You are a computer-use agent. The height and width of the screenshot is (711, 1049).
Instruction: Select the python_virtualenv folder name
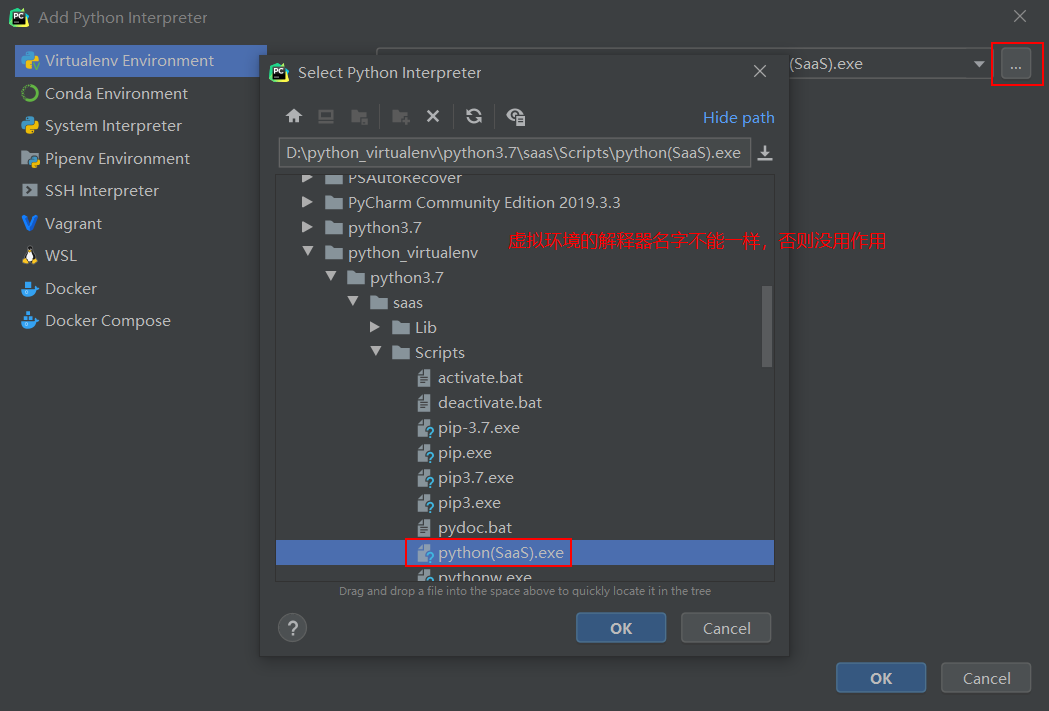(413, 253)
